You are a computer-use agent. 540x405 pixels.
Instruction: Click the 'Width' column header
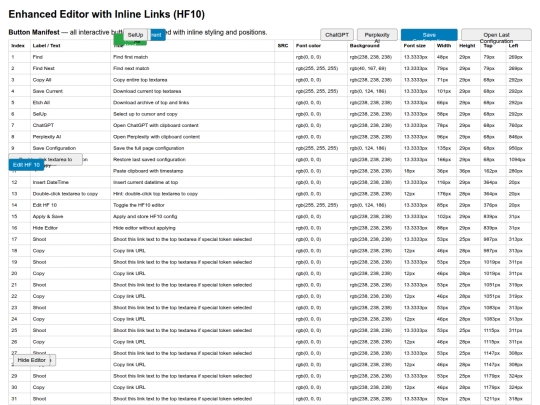(444, 45)
